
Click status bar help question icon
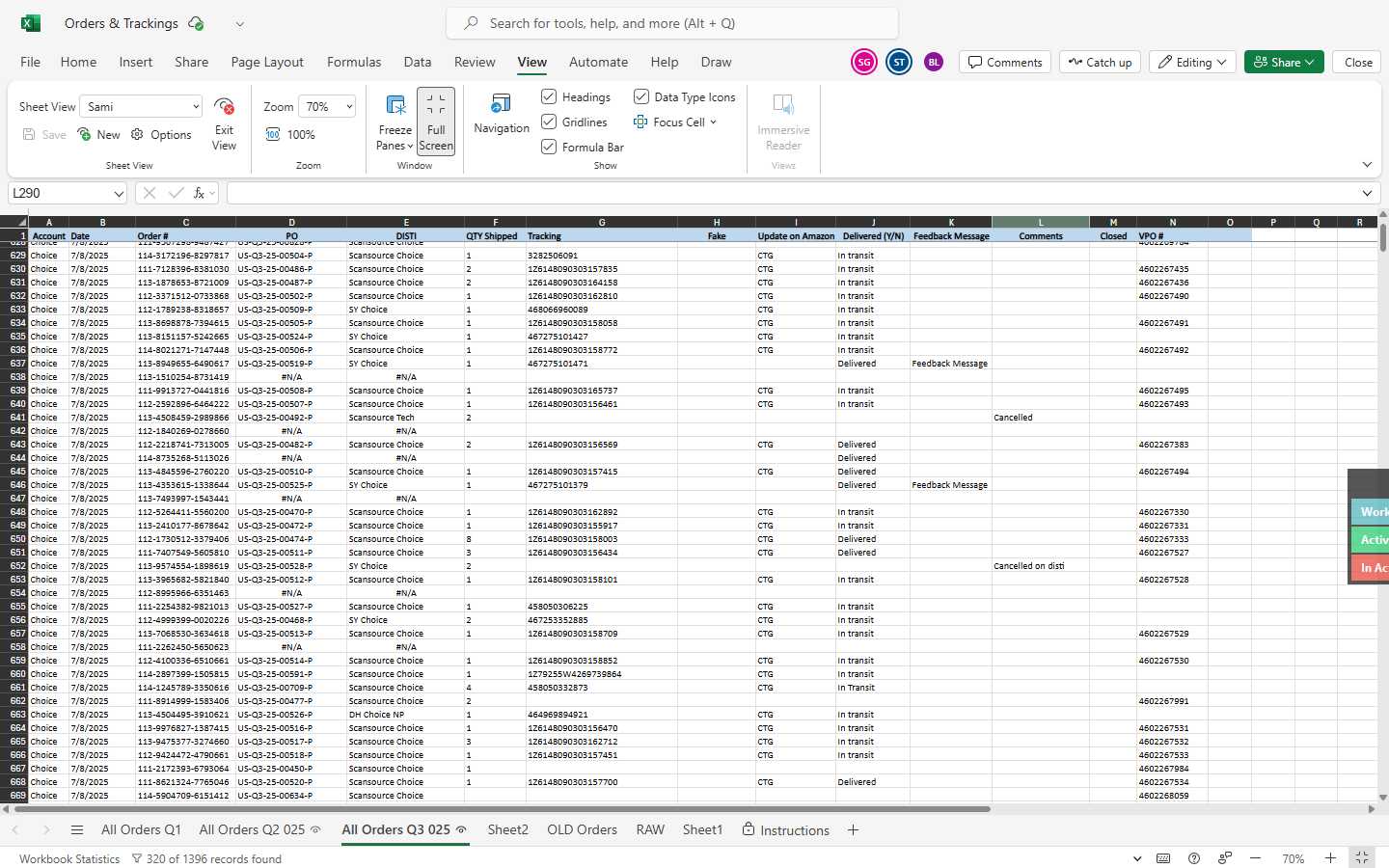coord(1194,858)
